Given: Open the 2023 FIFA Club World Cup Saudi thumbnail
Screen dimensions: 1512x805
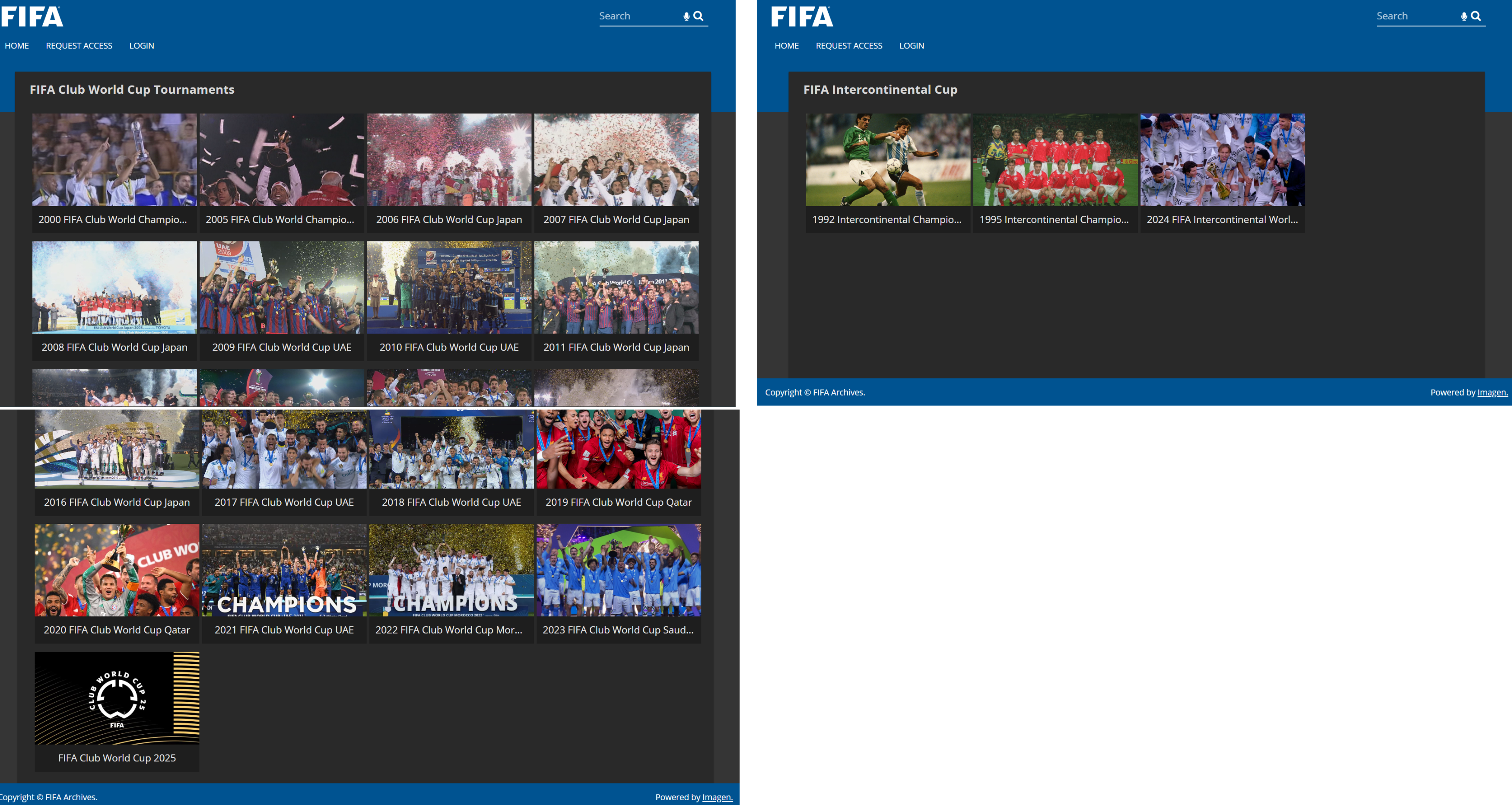Looking at the screenshot, I should tap(619, 570).
